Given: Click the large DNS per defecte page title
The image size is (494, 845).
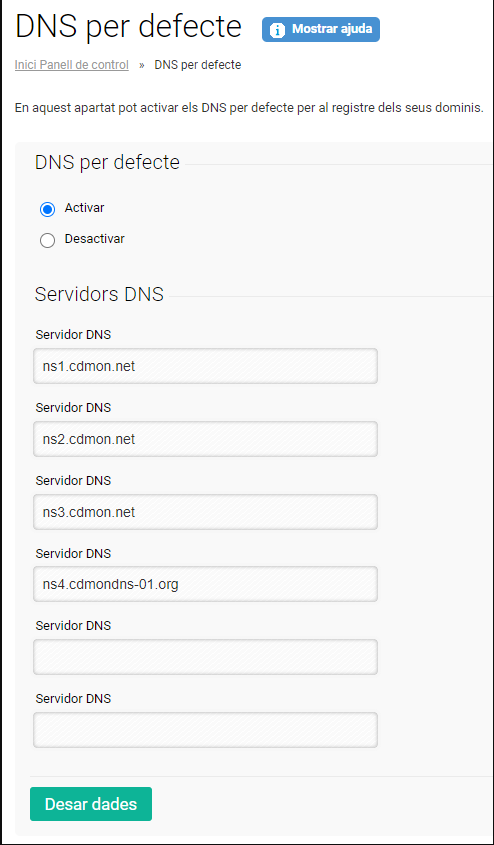Looking at the screenshot, I should [129, 26].
